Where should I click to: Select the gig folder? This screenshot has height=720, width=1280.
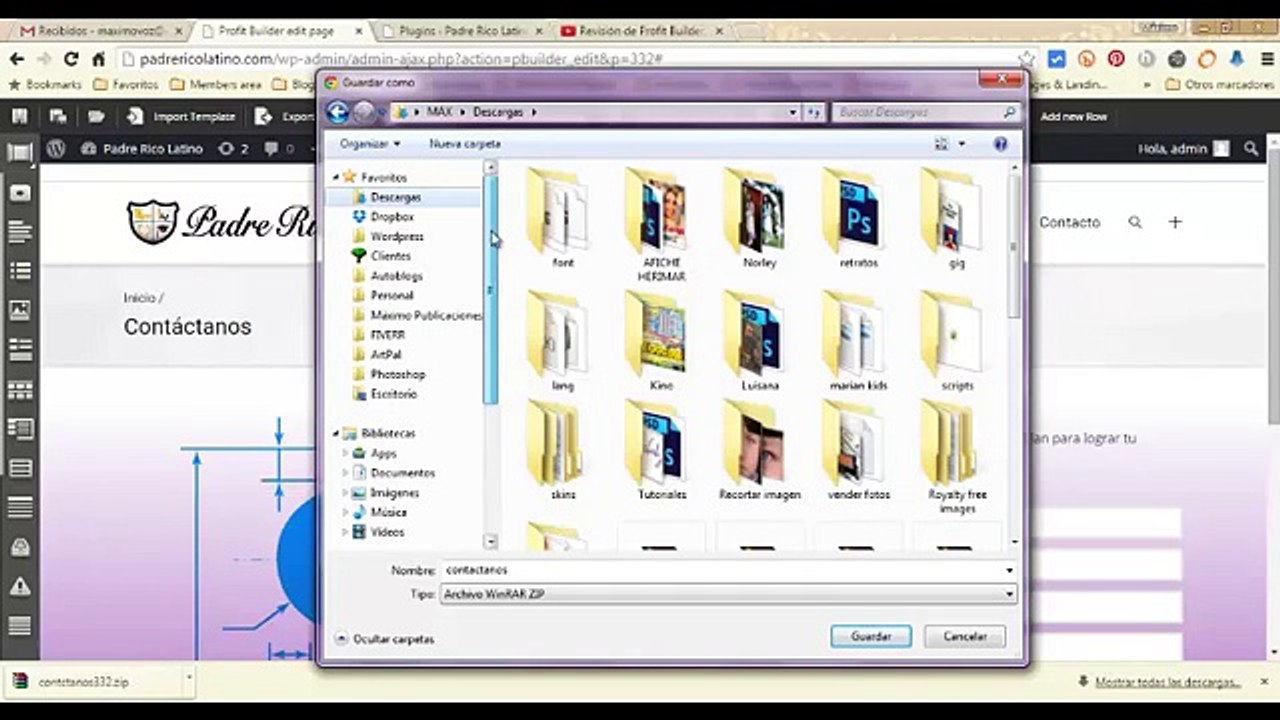click(956, 219)
